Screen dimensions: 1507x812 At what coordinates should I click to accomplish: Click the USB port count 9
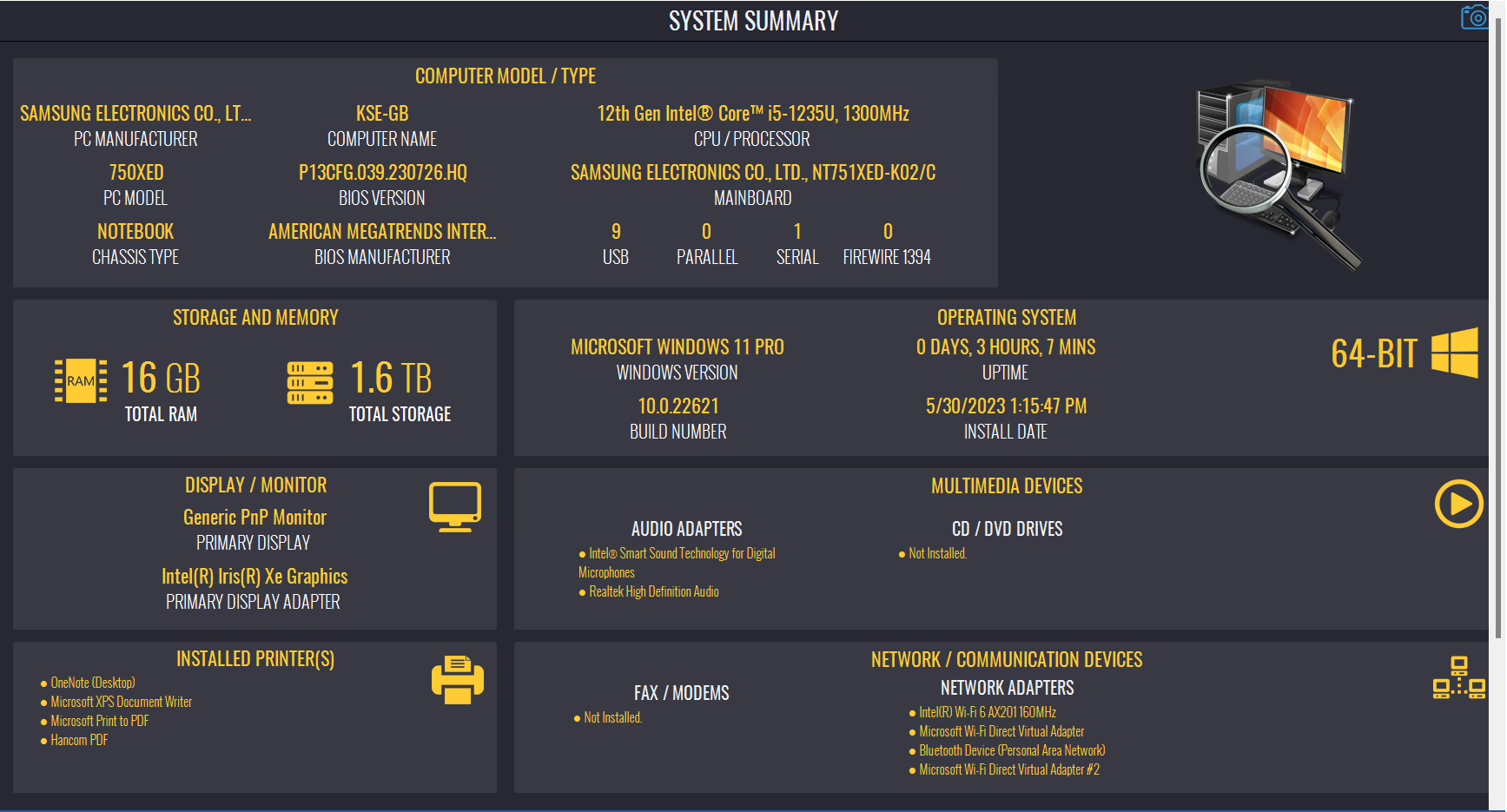point(616,232)
